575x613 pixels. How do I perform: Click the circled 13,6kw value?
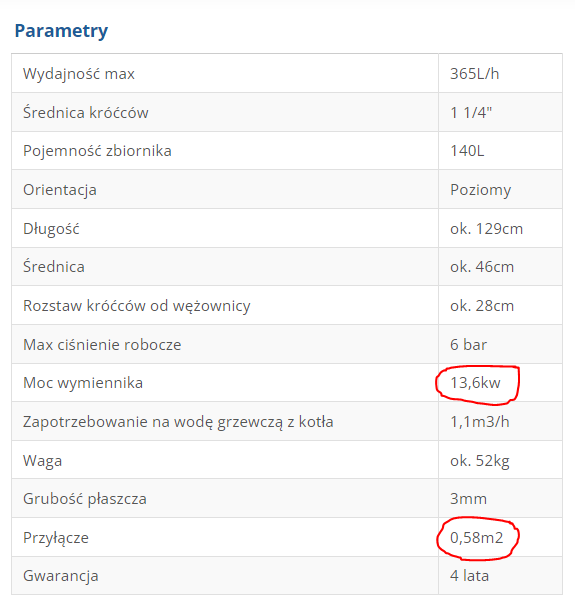pyautogui.click(x=475, y=383)
